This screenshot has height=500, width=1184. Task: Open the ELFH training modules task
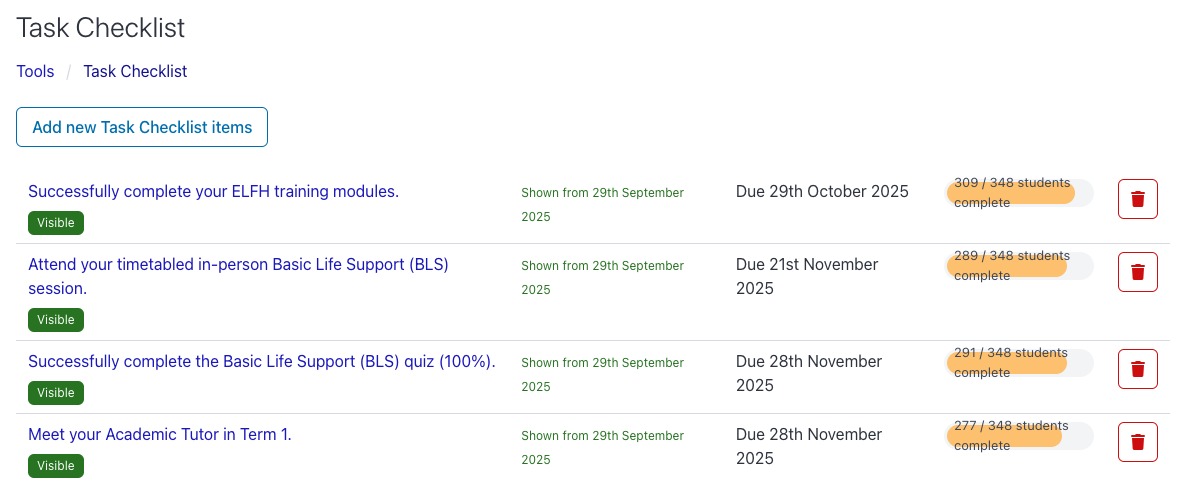pyautogui.click(x=213, y=191)
